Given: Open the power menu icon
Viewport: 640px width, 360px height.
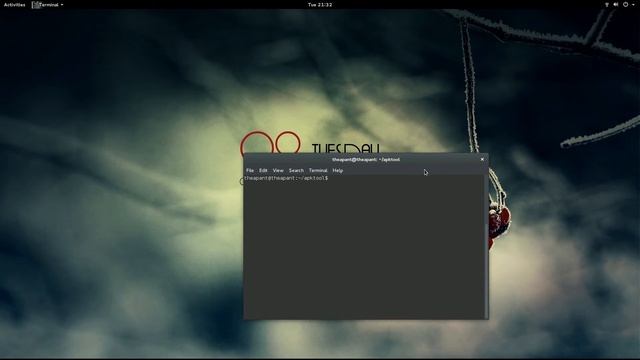Looking at the screenshot, I should pyautogui.click(x=626, y=5).
